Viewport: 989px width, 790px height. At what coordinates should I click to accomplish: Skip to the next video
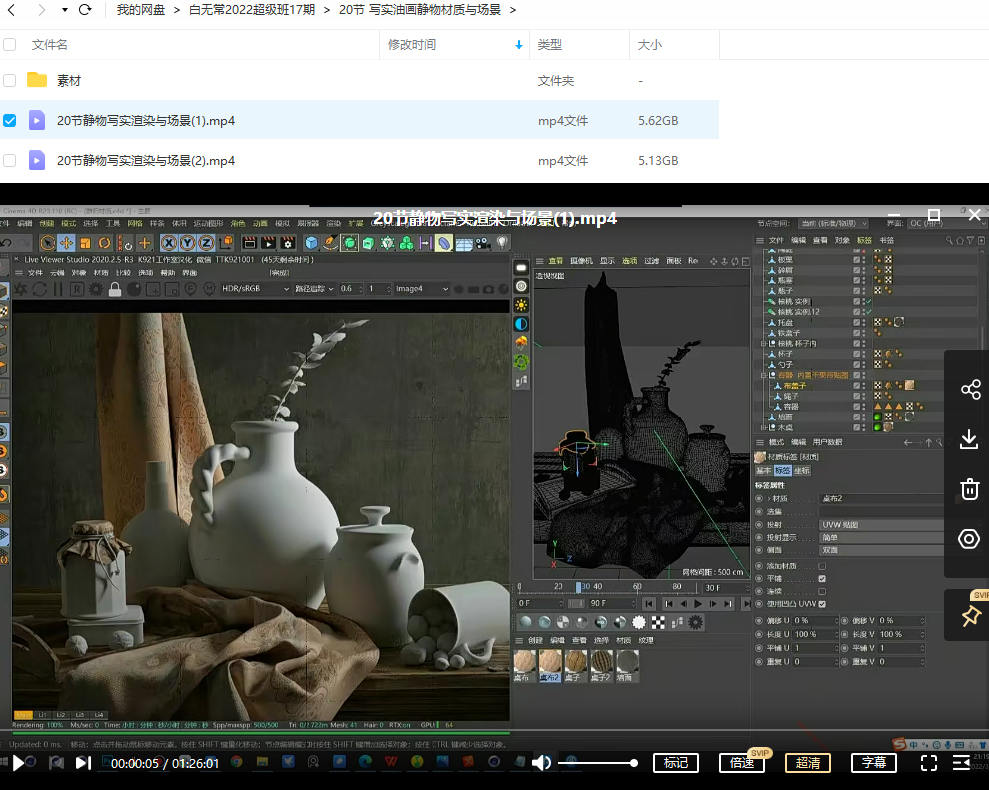83,763
